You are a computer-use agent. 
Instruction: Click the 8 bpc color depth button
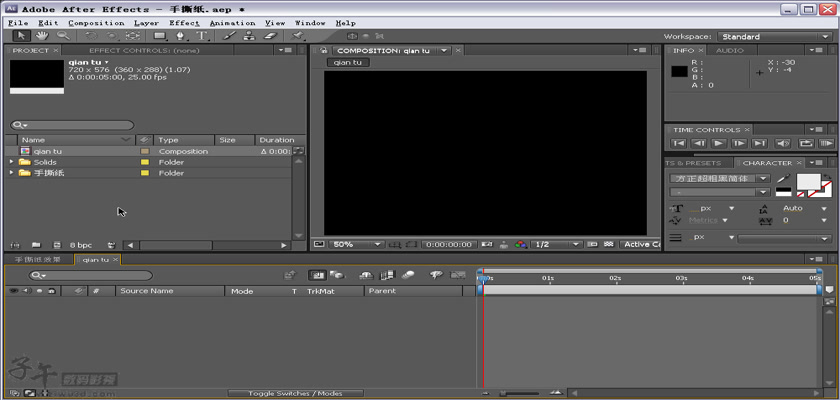coord(81,245)
